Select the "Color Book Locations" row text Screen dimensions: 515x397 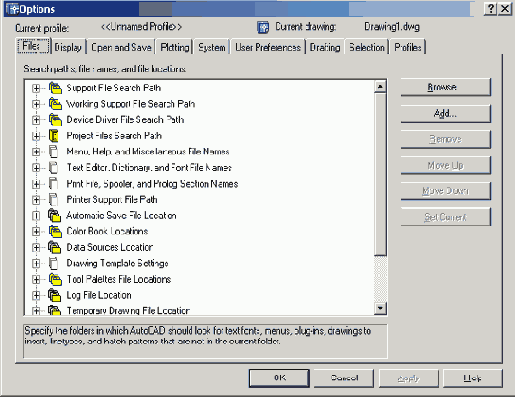(x=107, y=231)
